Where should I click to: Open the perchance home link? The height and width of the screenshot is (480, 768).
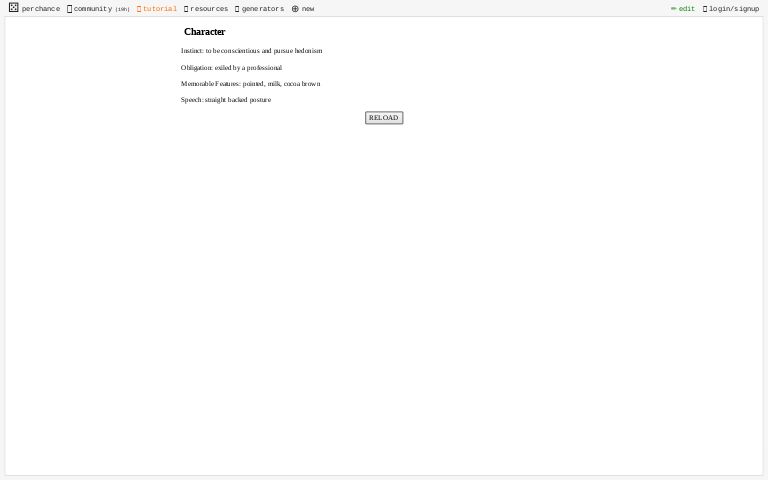click(41, 9)
